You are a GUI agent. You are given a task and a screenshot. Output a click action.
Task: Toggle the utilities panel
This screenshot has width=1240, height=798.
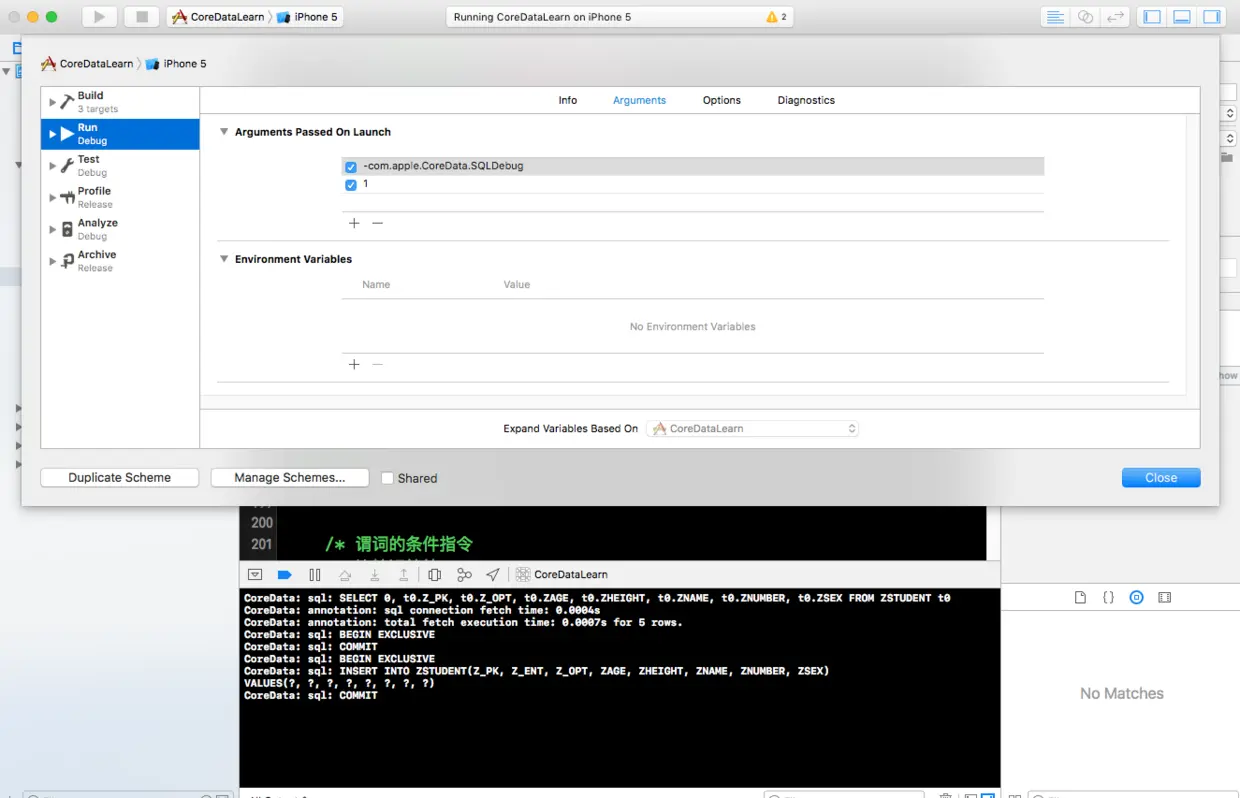[1211, 17]
